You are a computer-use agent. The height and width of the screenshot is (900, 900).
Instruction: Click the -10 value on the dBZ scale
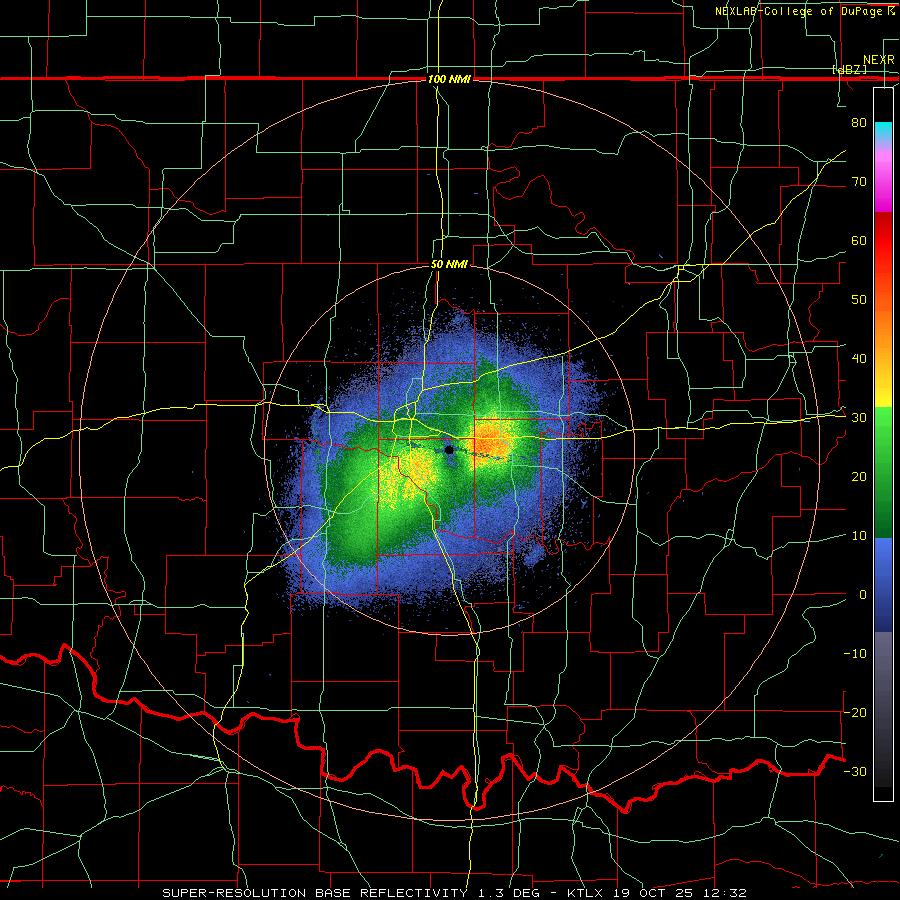855,654
